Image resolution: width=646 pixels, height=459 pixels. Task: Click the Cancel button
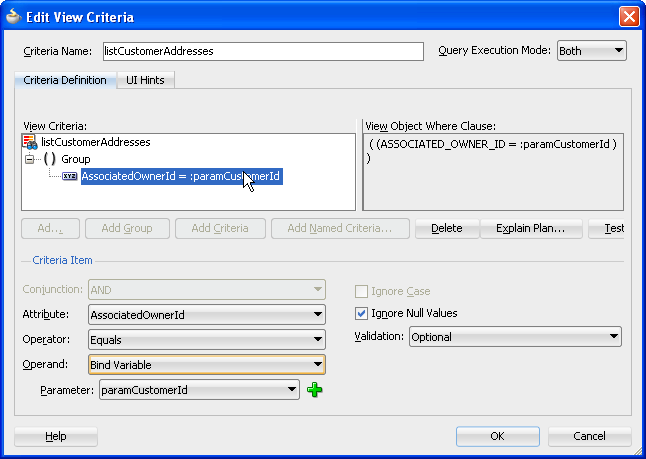tap(589, 436)
